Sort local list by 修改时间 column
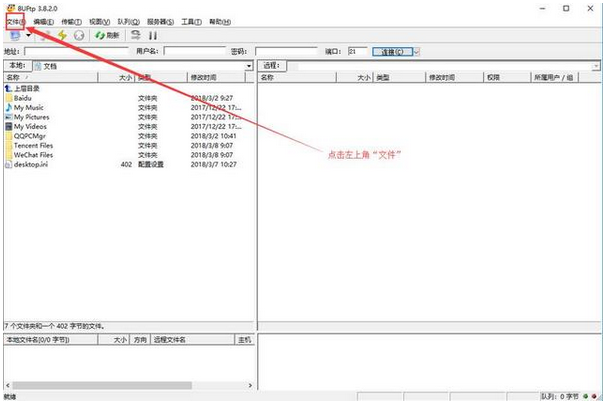 point(216,78)
